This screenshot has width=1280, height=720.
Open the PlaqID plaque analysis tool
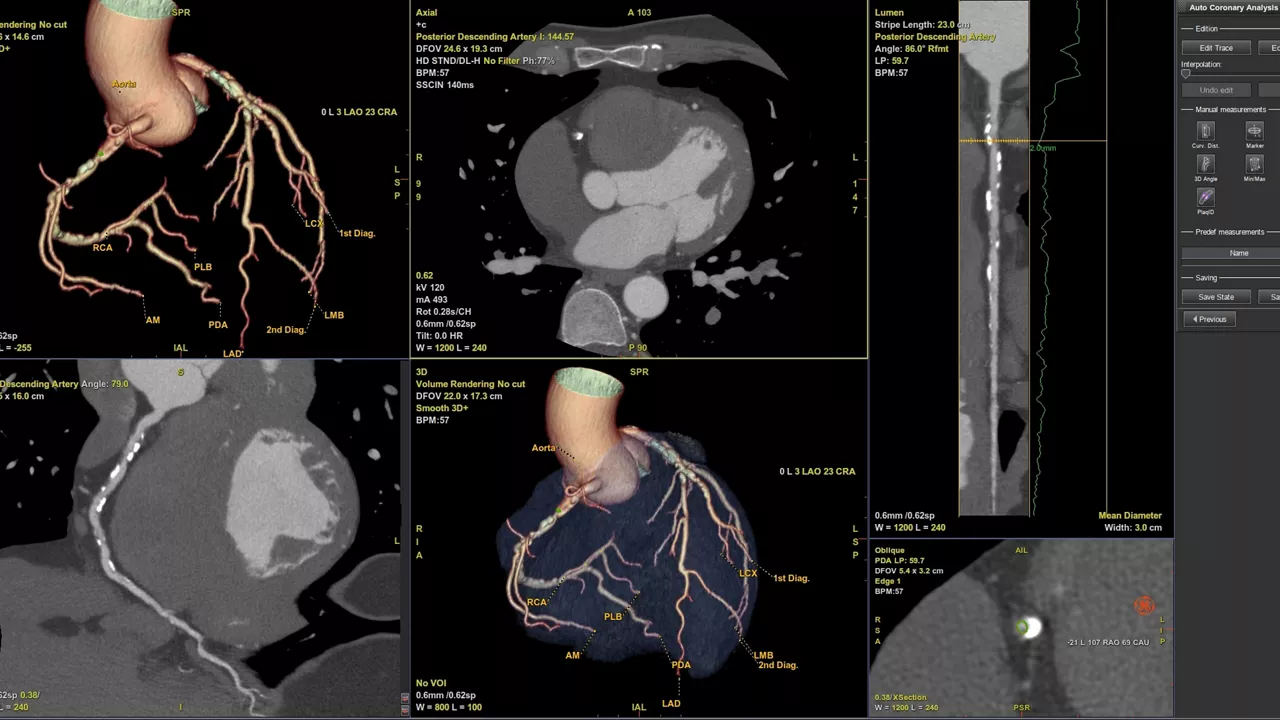[x=1205, y=197]
